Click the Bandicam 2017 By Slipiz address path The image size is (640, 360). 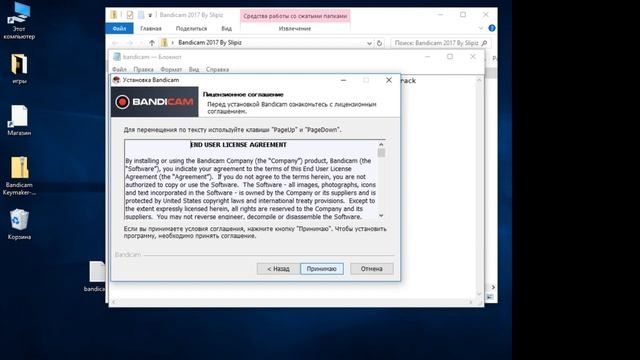(210, 43)
